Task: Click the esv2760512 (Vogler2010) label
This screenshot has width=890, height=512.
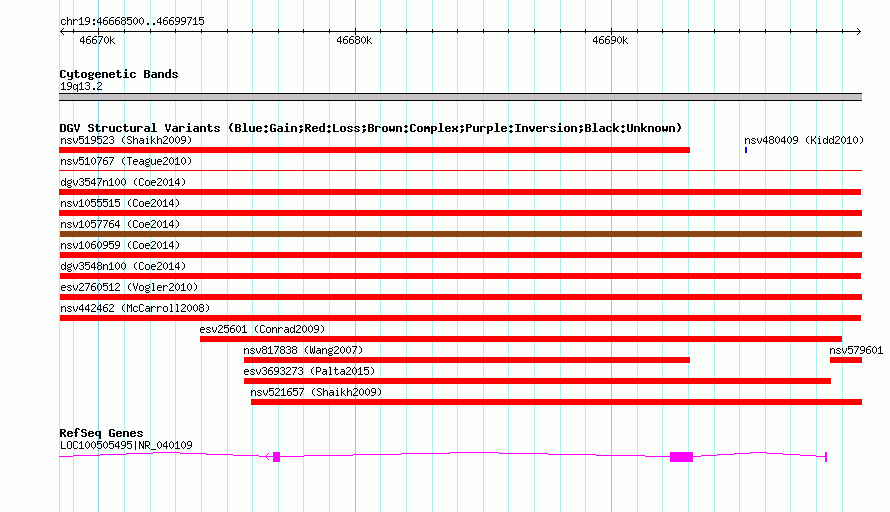Action: point(129,287)
